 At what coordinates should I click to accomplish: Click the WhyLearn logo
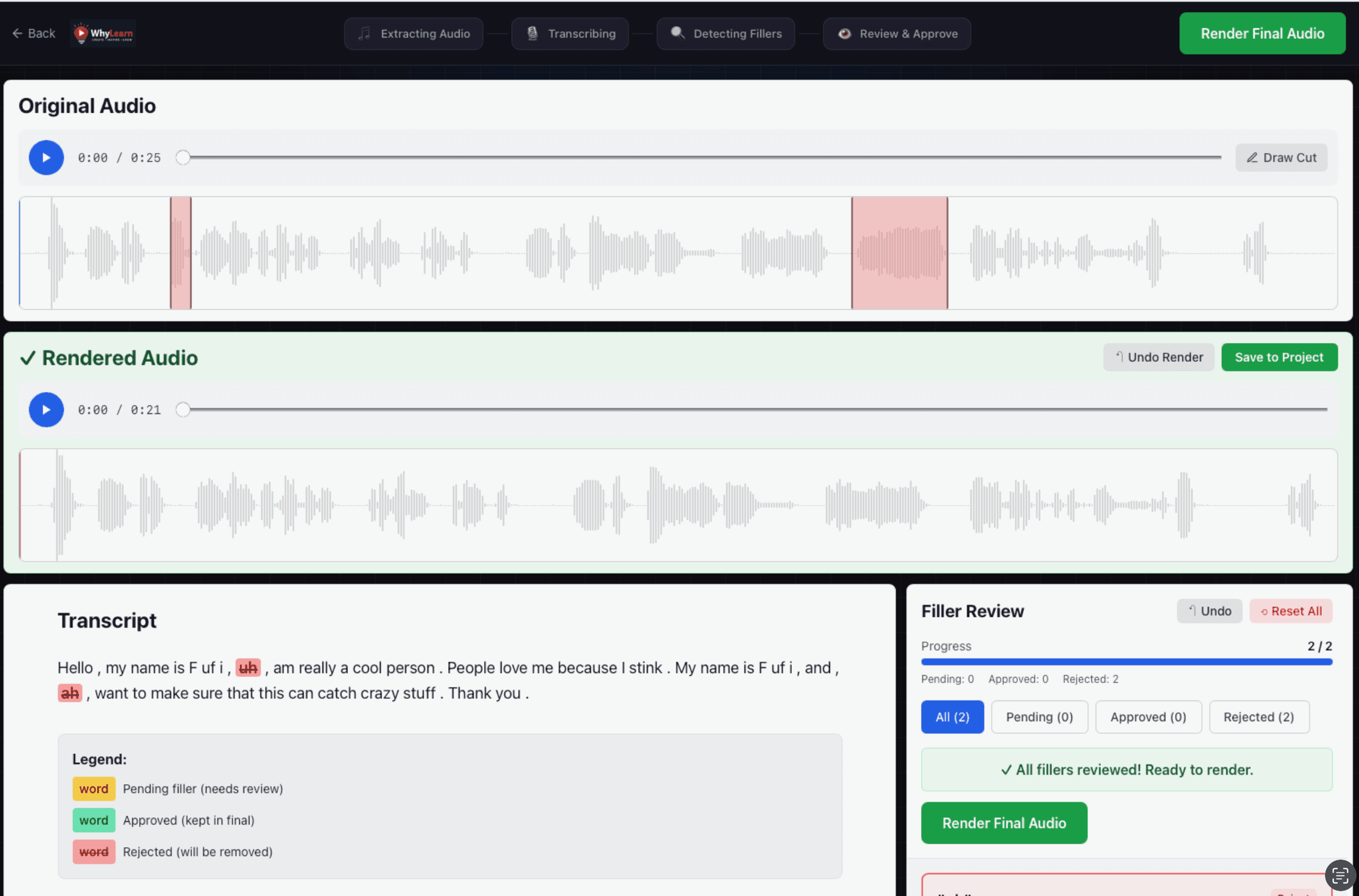102,33
